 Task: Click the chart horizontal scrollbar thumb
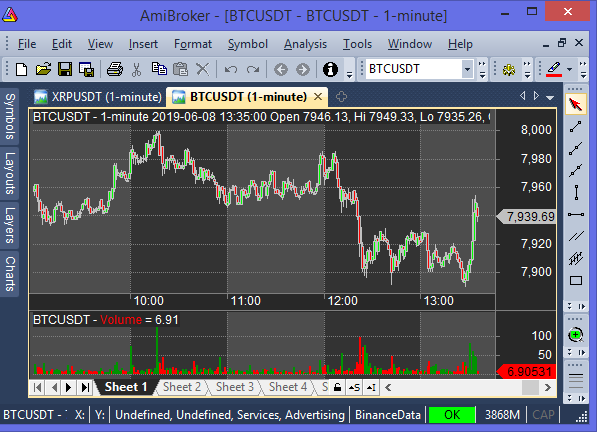[530, 387]
